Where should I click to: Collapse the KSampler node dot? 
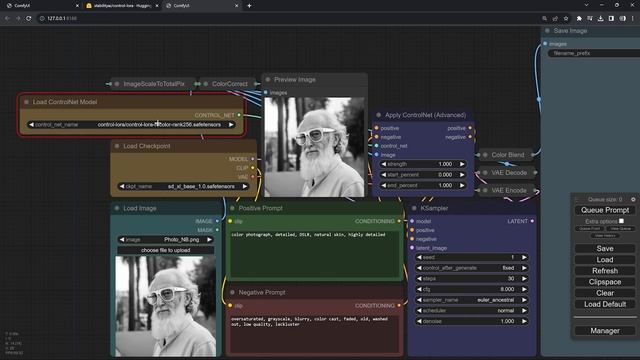(414, 208)
